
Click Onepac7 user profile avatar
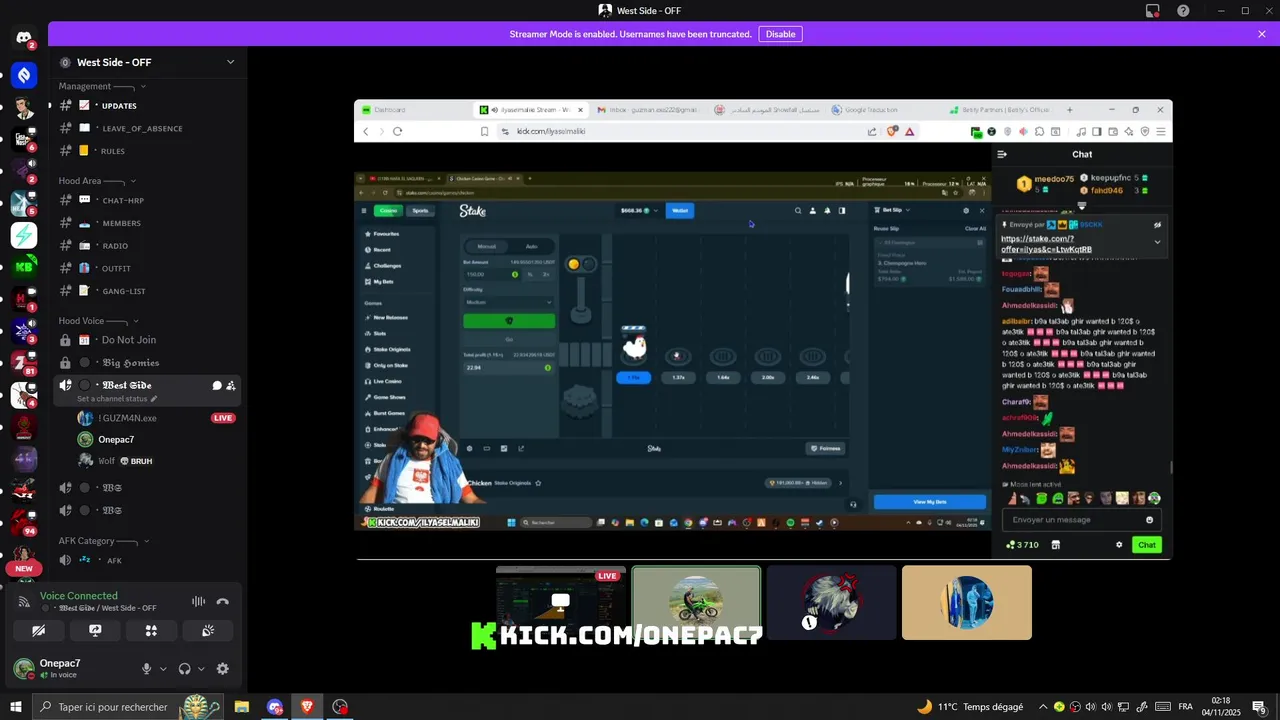click(x=24, y=669)
